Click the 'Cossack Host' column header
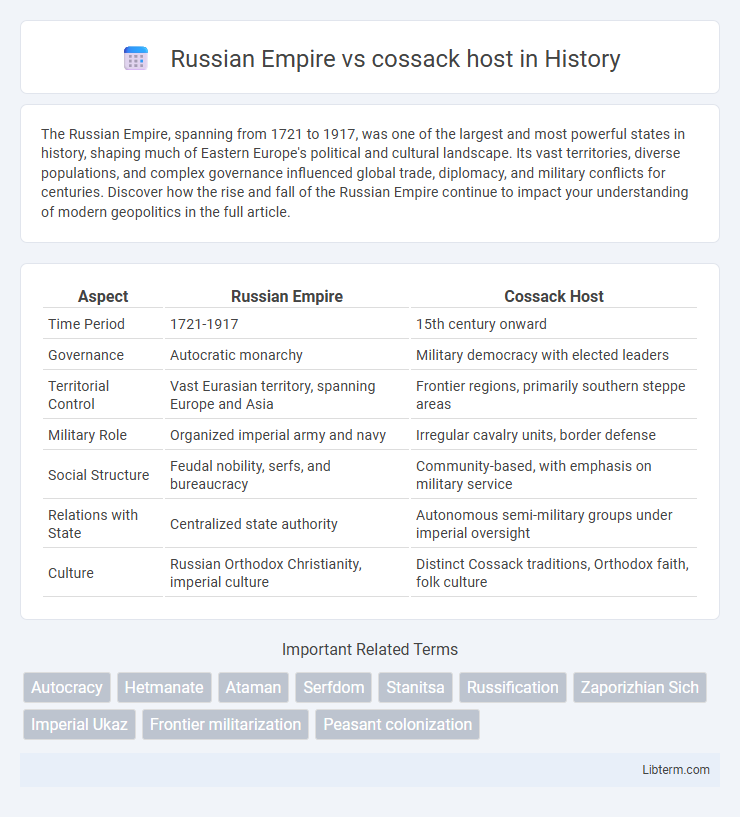Screen dimensions: 740x817 [554, 296]
